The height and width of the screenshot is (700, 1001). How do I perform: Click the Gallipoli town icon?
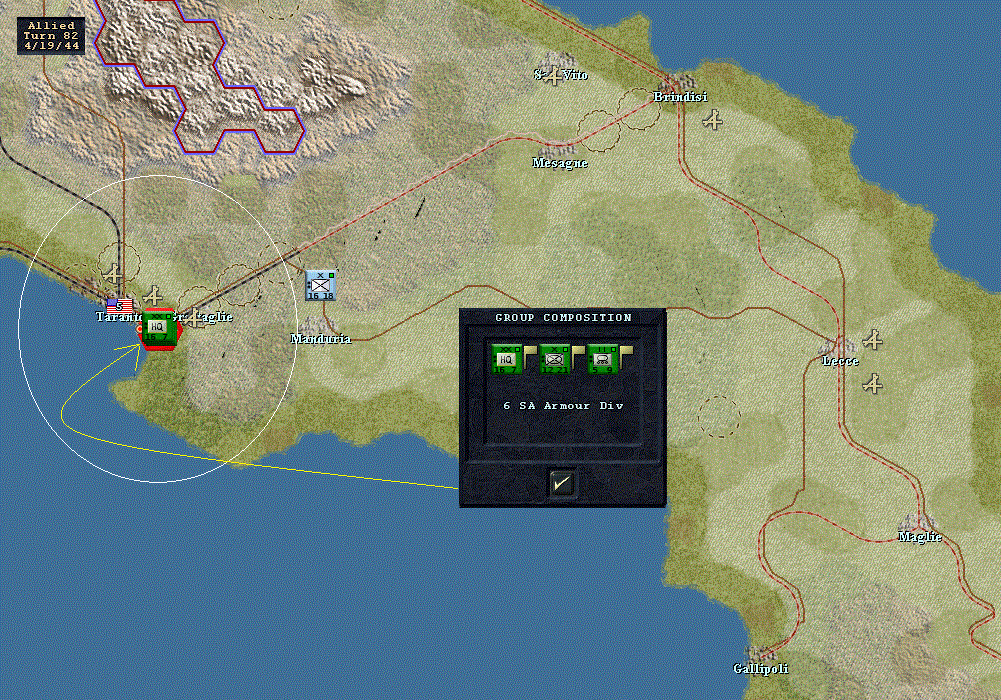(x=760, y=654)
